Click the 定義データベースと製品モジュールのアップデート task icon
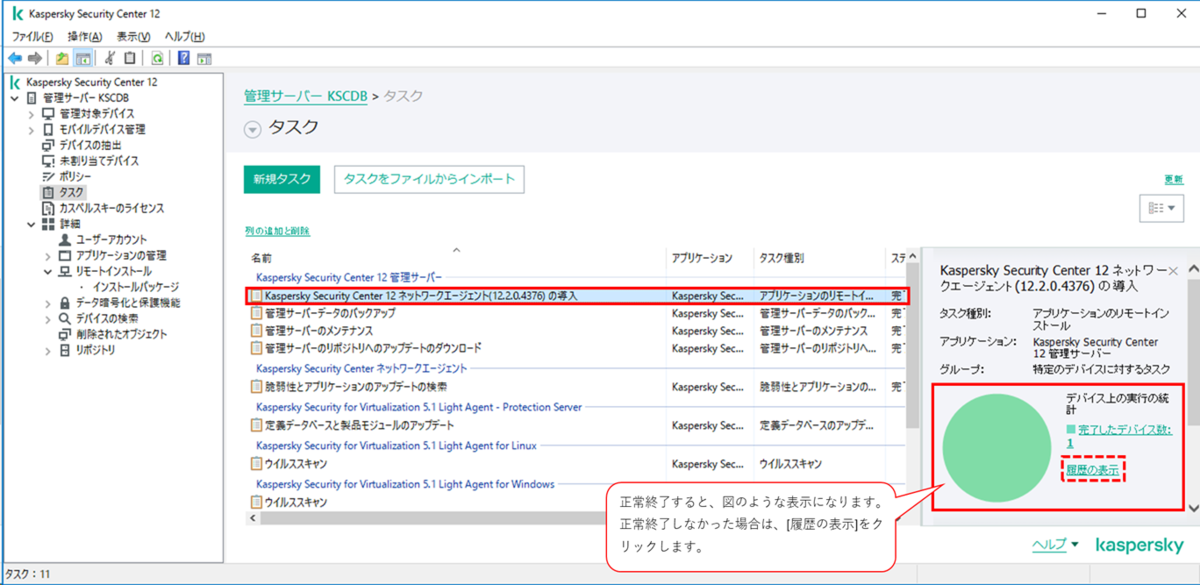Screen dimensions: 1200x585 pyautogui.click(x=256, y=425)
